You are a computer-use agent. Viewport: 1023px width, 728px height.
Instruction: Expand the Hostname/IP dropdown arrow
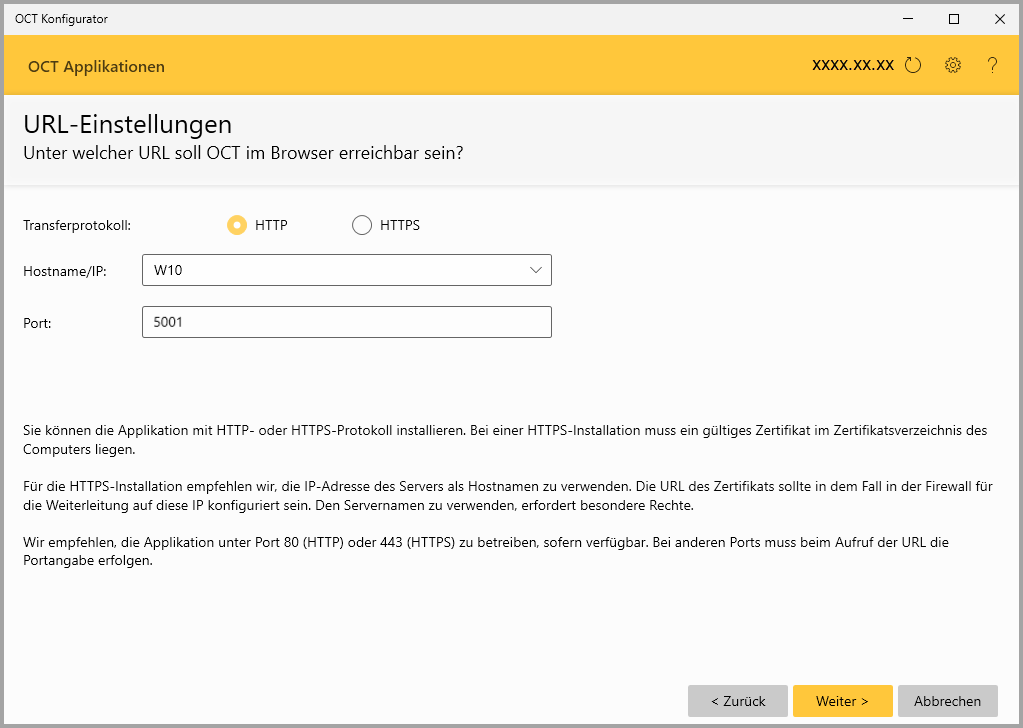pos(535,270)
